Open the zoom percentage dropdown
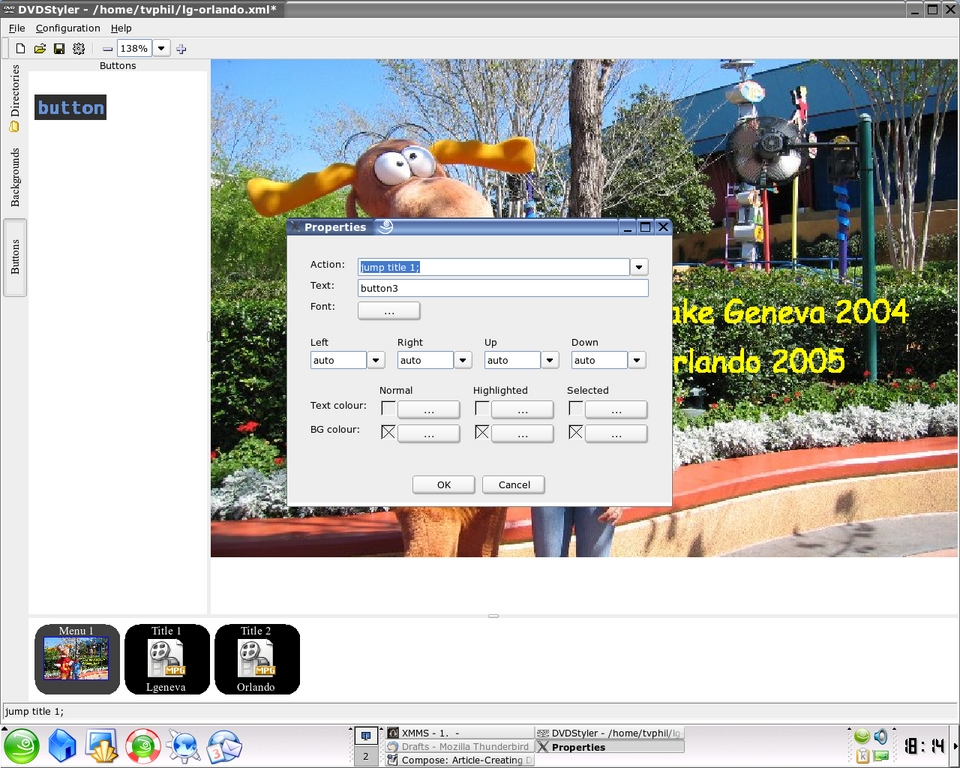The image size is (960, 768). 161,48
